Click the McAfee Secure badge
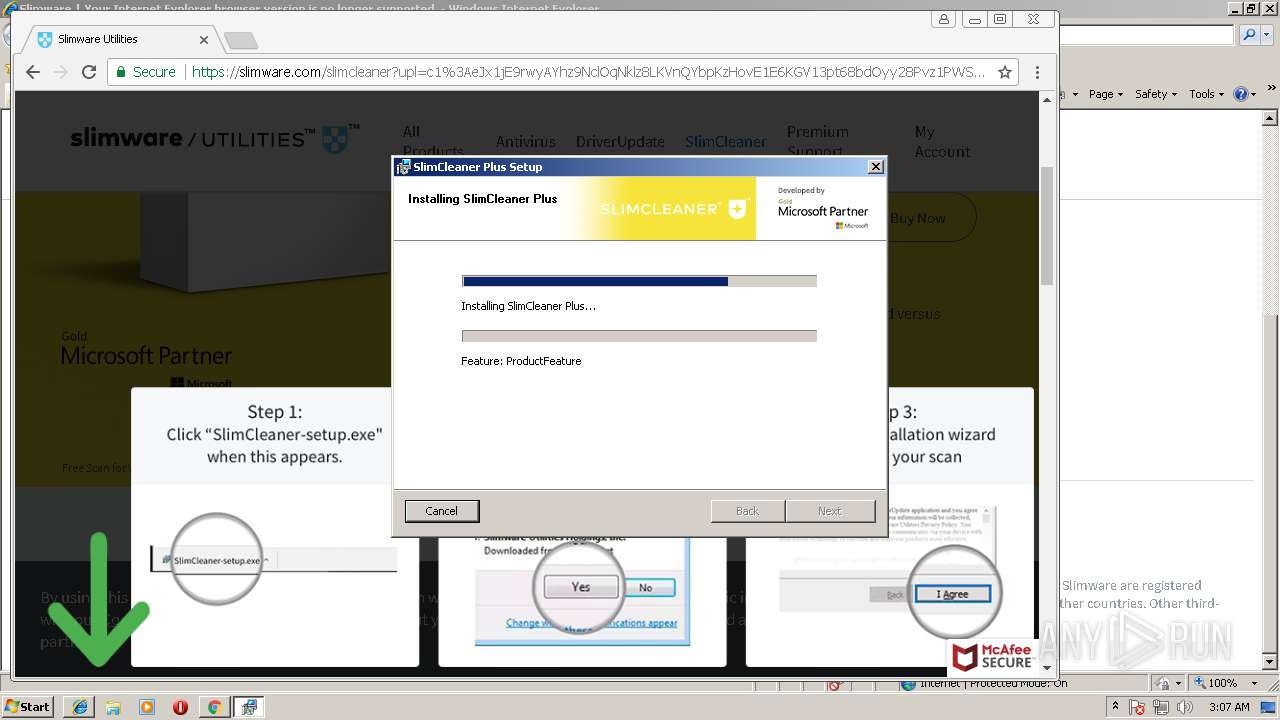Viewport: 1280px width, 720px height. pos(991,657)
